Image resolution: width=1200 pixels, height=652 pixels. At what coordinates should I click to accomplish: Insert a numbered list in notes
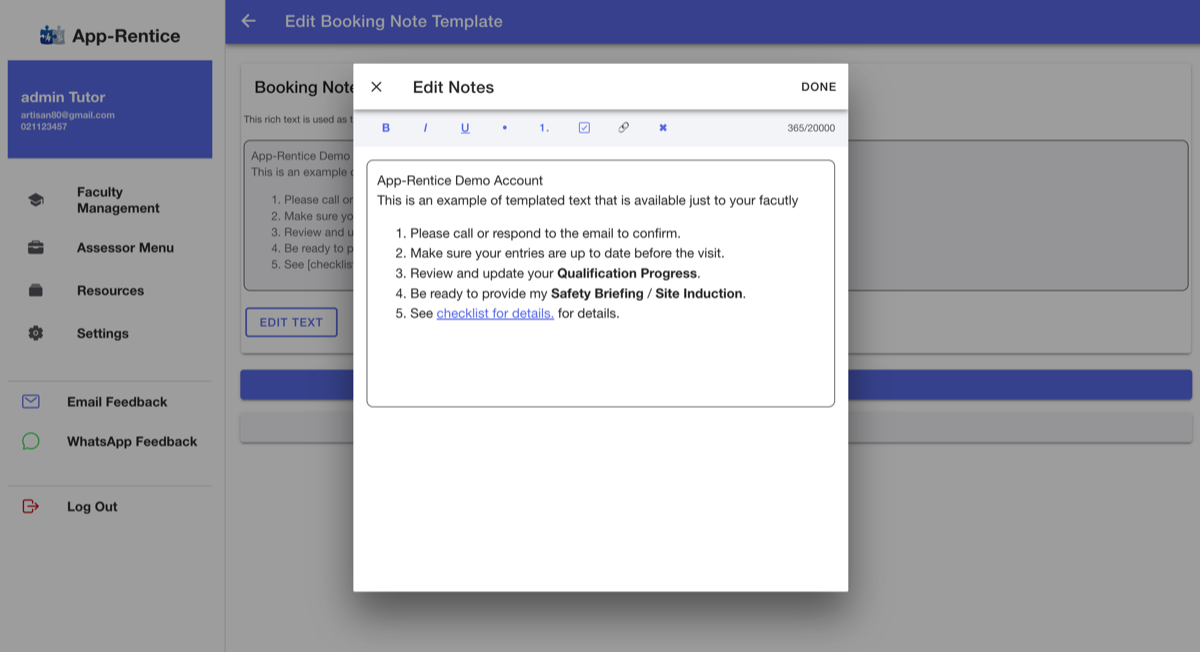(x=544, y=128)
